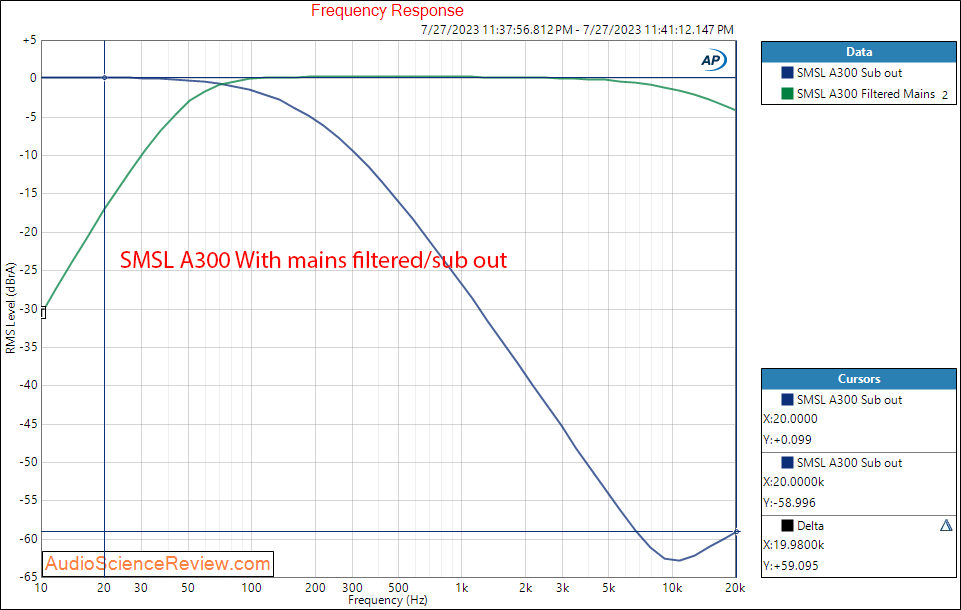Click the cursor reading 'Y:+0.099'
This screenshot has height=610, width=961.
pyautogui.click(x=788, y=440)
